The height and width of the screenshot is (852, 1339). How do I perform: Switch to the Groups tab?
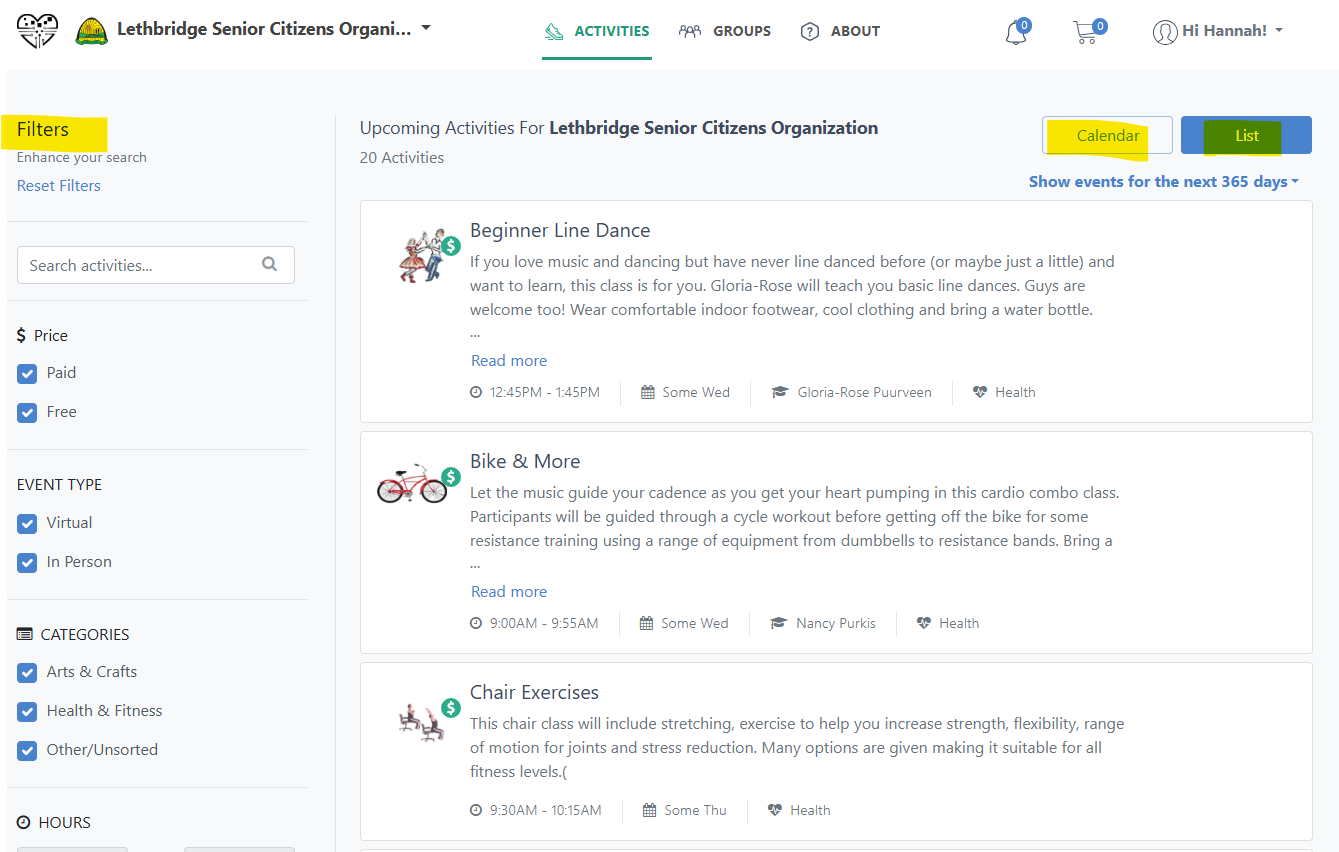pos(725,31)
